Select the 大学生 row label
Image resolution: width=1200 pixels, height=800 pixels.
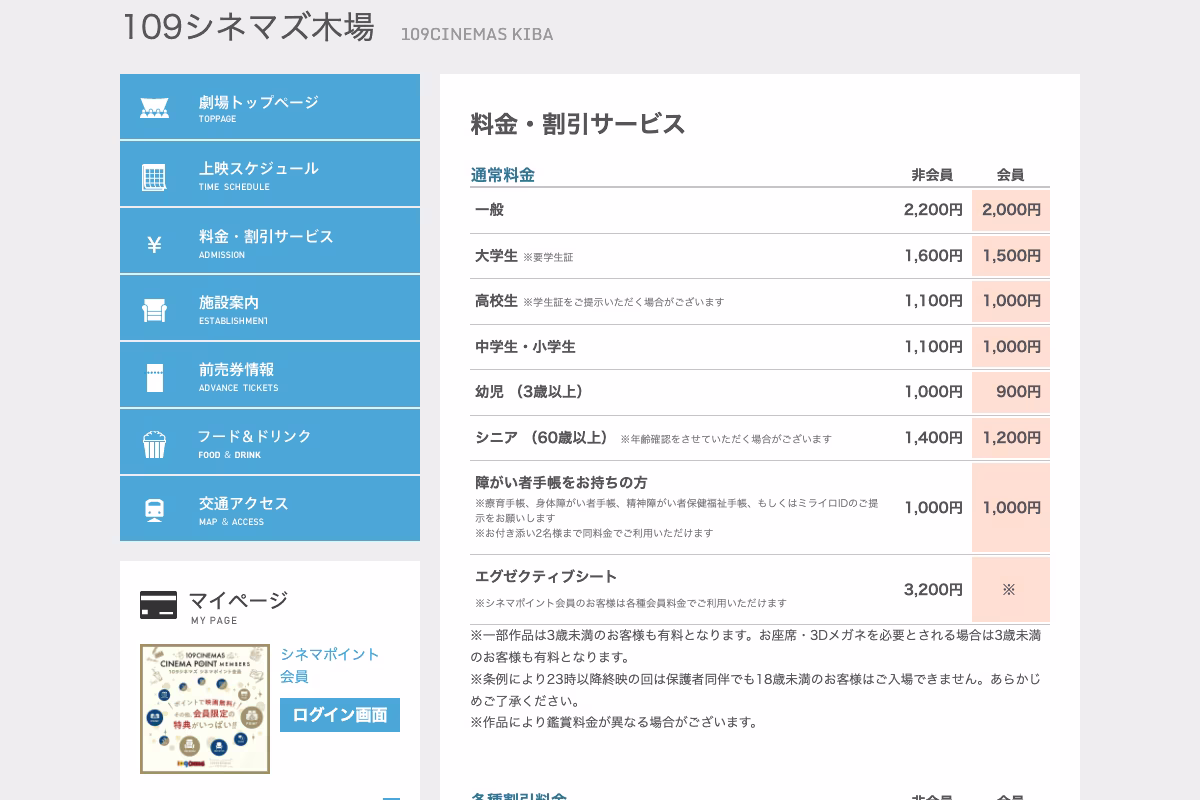[496, 256]
